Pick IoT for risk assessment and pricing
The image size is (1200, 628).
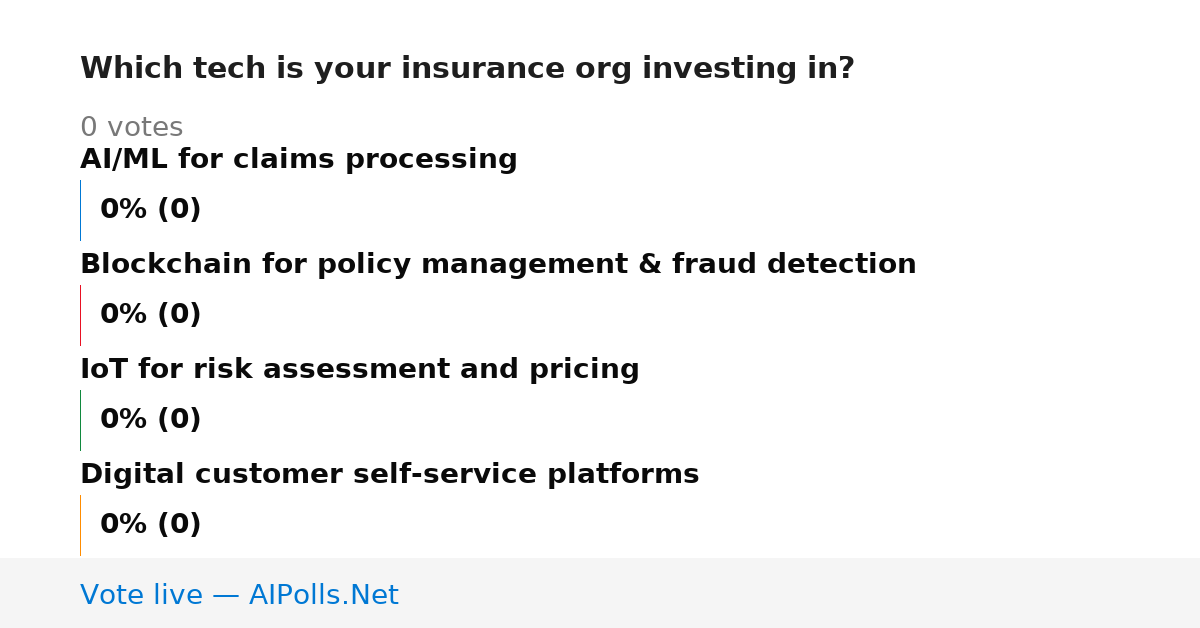click(360, 370)
